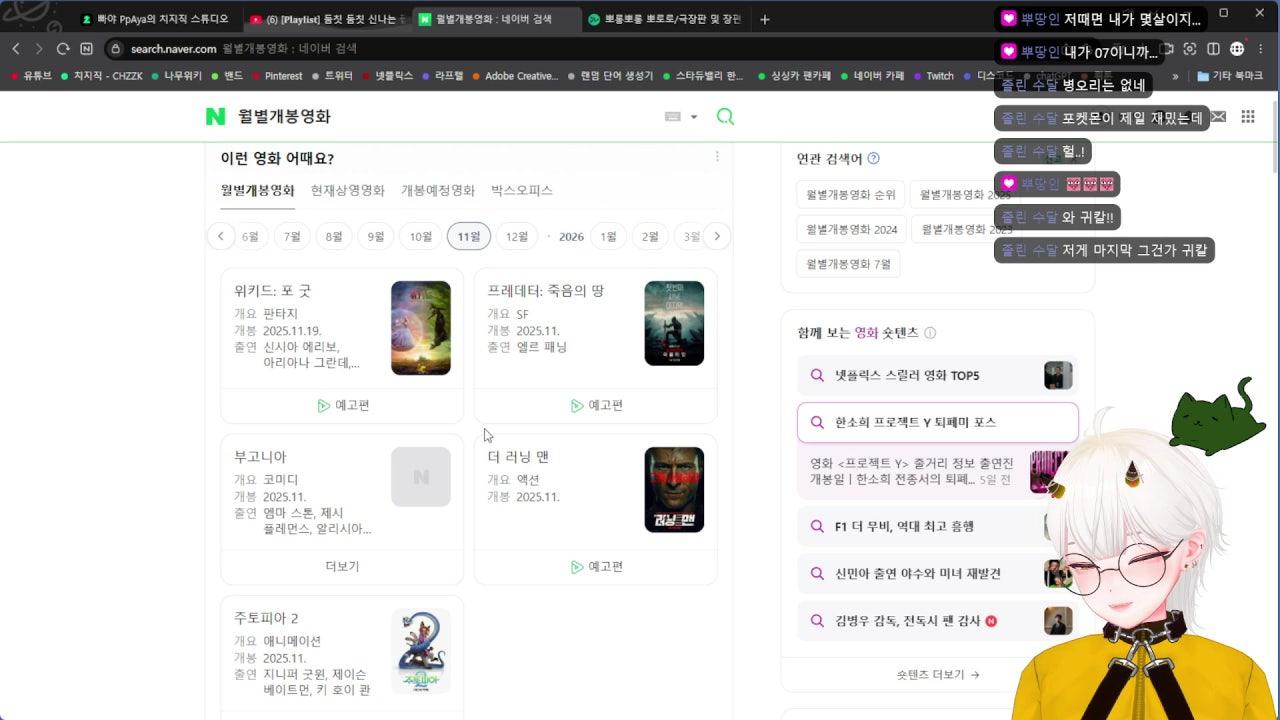
Task: Switch to the Playlist YouTube browser tab
Action: pyautogui.click(x=328, y=19)
